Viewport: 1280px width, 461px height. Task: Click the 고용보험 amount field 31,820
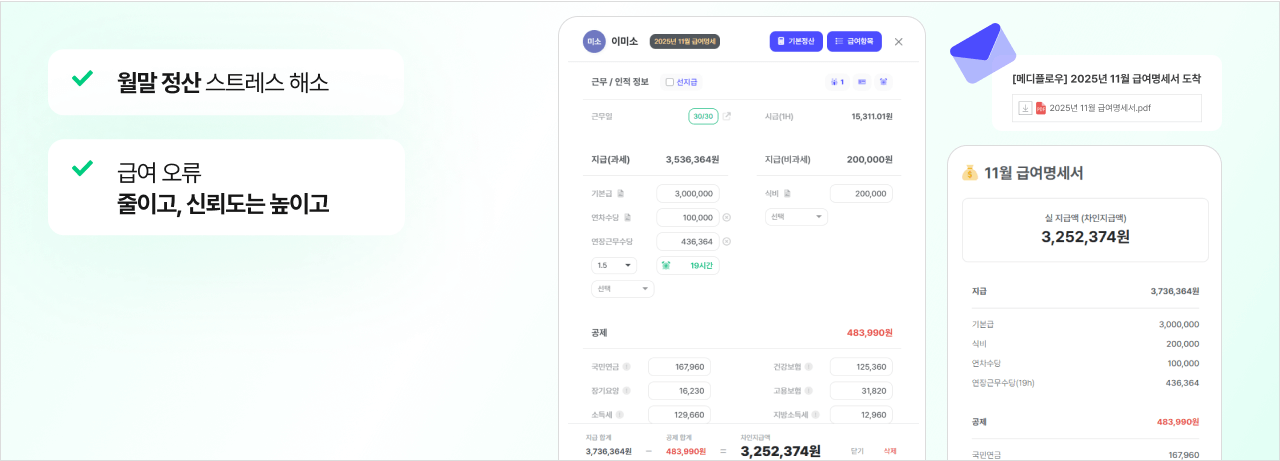coord(861,390)
